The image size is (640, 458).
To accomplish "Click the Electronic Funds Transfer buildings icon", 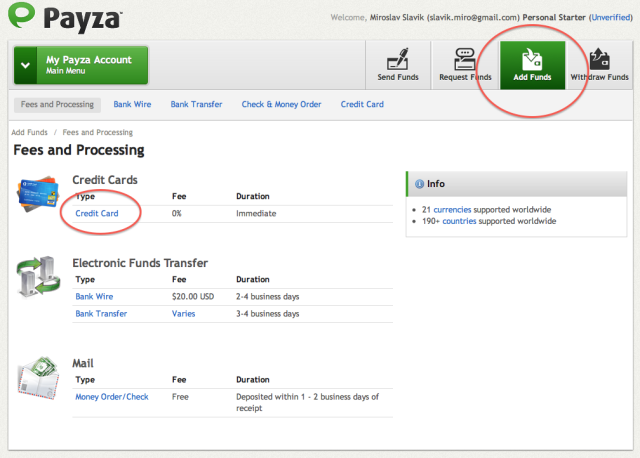I will pos(38,276).
